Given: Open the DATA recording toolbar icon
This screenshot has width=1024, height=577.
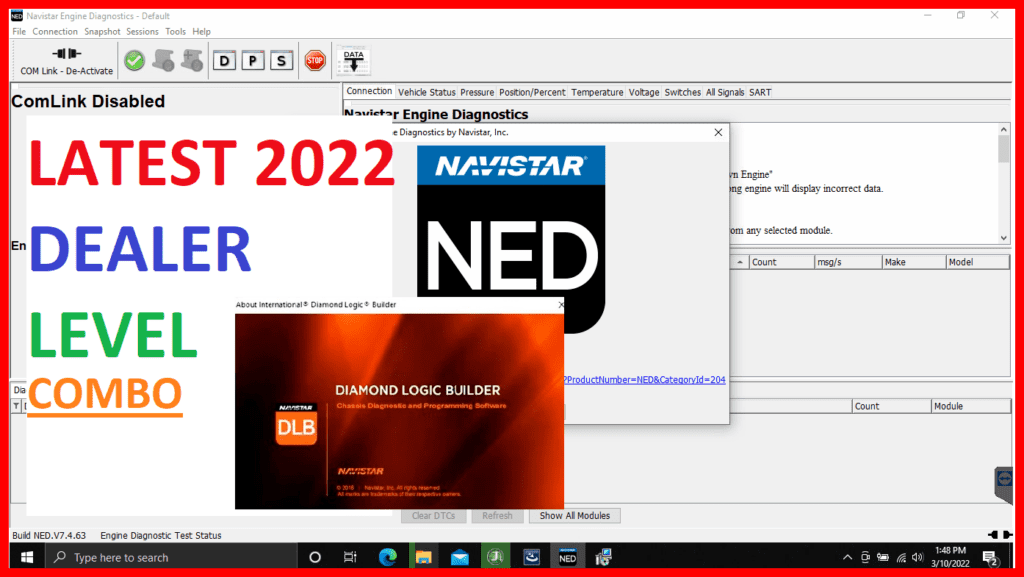Looking at the screenshot, I should tap(353, 60).
